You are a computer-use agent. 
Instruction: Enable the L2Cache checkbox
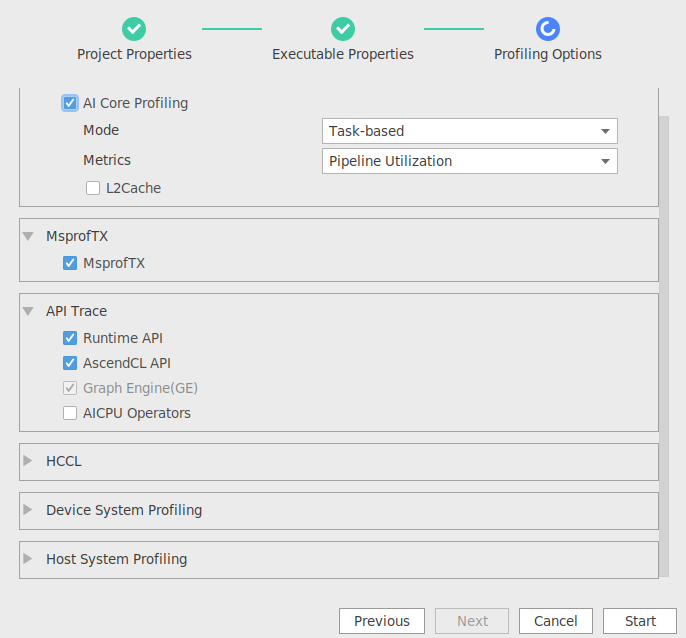click(93, 188)
